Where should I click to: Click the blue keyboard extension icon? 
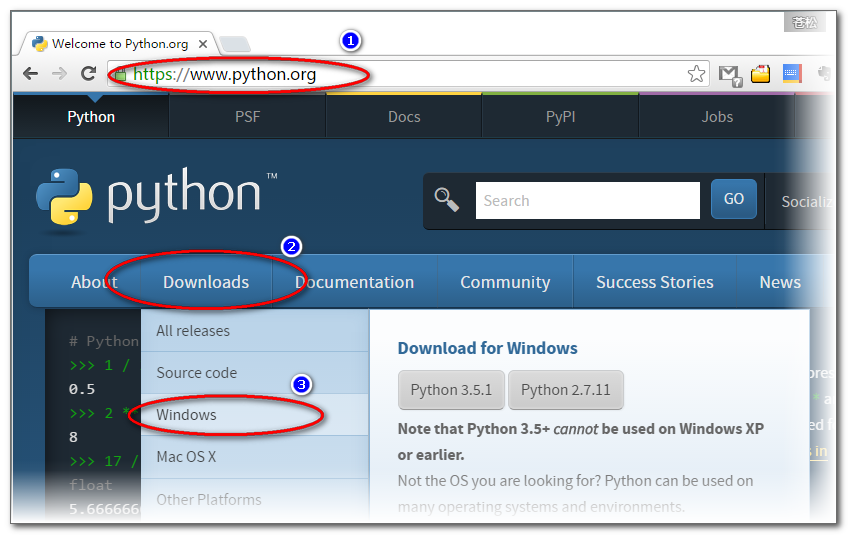[x=792, y=74]
